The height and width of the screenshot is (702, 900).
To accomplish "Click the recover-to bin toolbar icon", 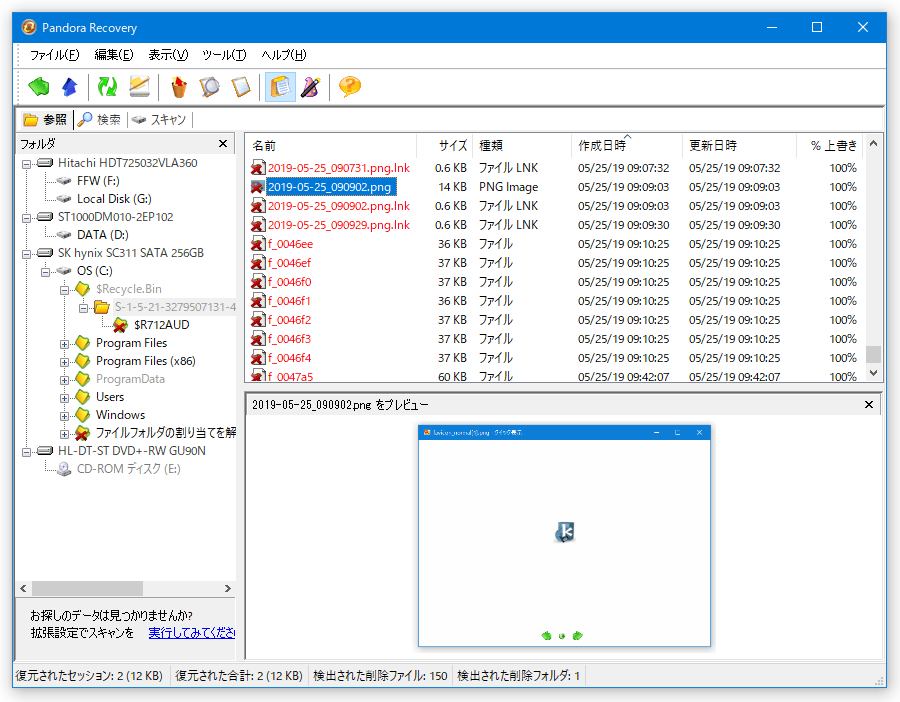I will tap(179, 87).
